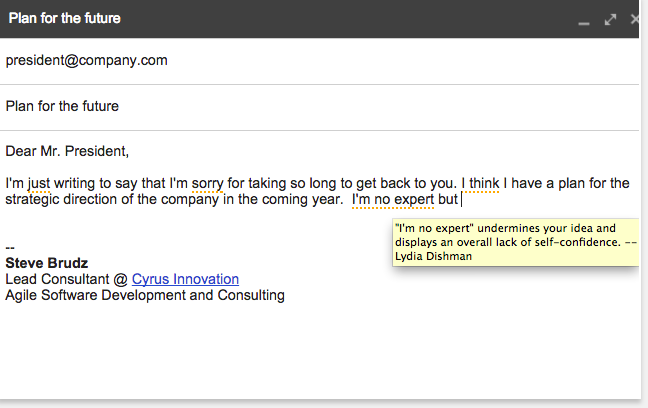Click the signature separator dashes
The image size is (648, 408).
(x=10, y=248)
